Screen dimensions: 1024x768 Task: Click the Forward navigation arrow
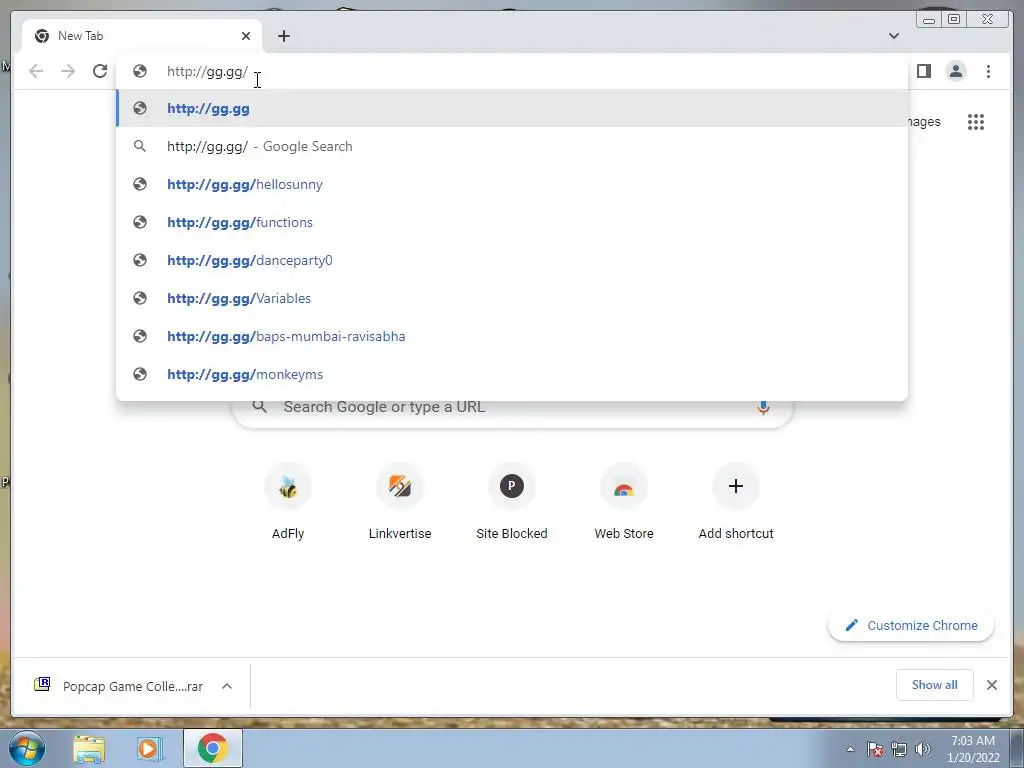click(68, 71)
